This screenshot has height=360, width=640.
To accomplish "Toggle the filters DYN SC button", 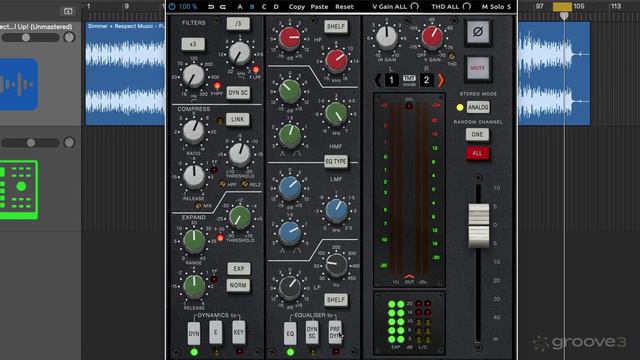I will point(238,93).
